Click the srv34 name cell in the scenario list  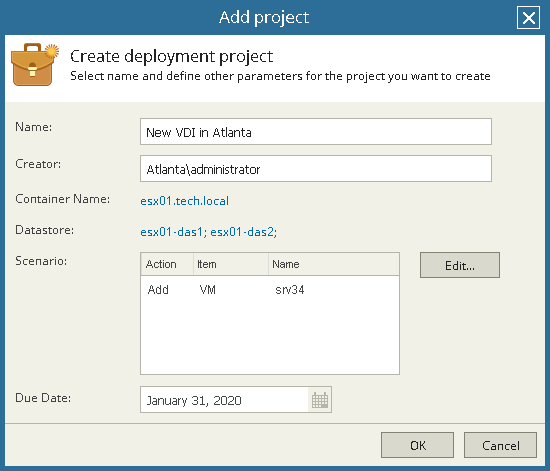pos(290,290)
